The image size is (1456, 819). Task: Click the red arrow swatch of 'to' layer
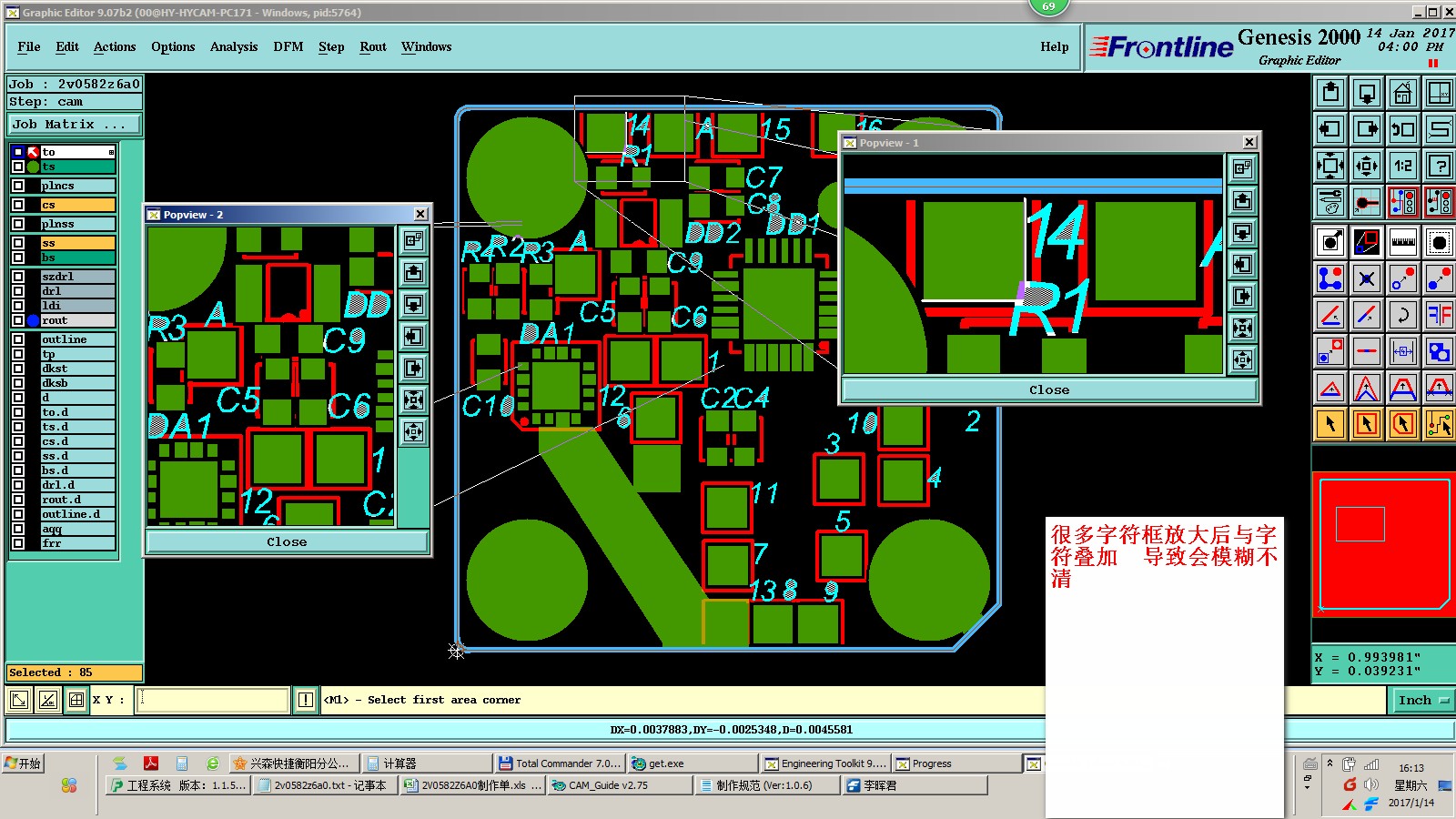tap(34, 152)
